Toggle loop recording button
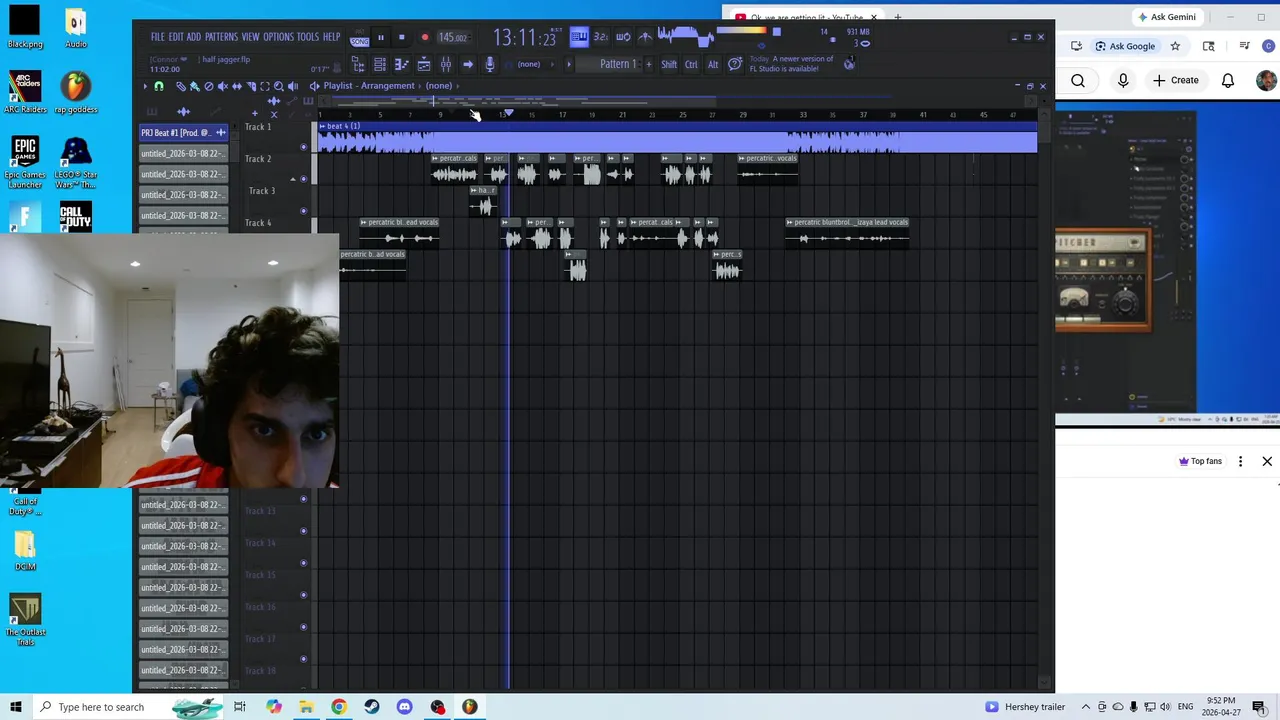The image size is (1280, 720). (x=623, y=37)
